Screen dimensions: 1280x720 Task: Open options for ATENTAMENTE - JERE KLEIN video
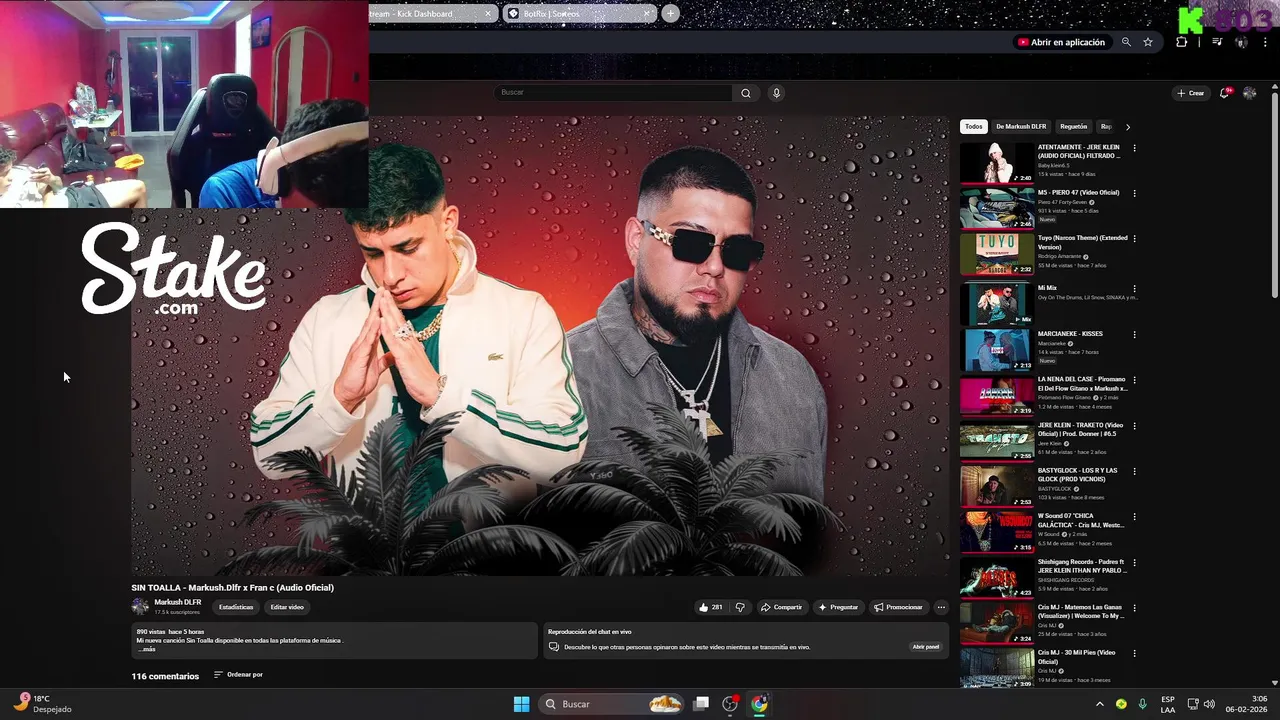point(1134,148)
